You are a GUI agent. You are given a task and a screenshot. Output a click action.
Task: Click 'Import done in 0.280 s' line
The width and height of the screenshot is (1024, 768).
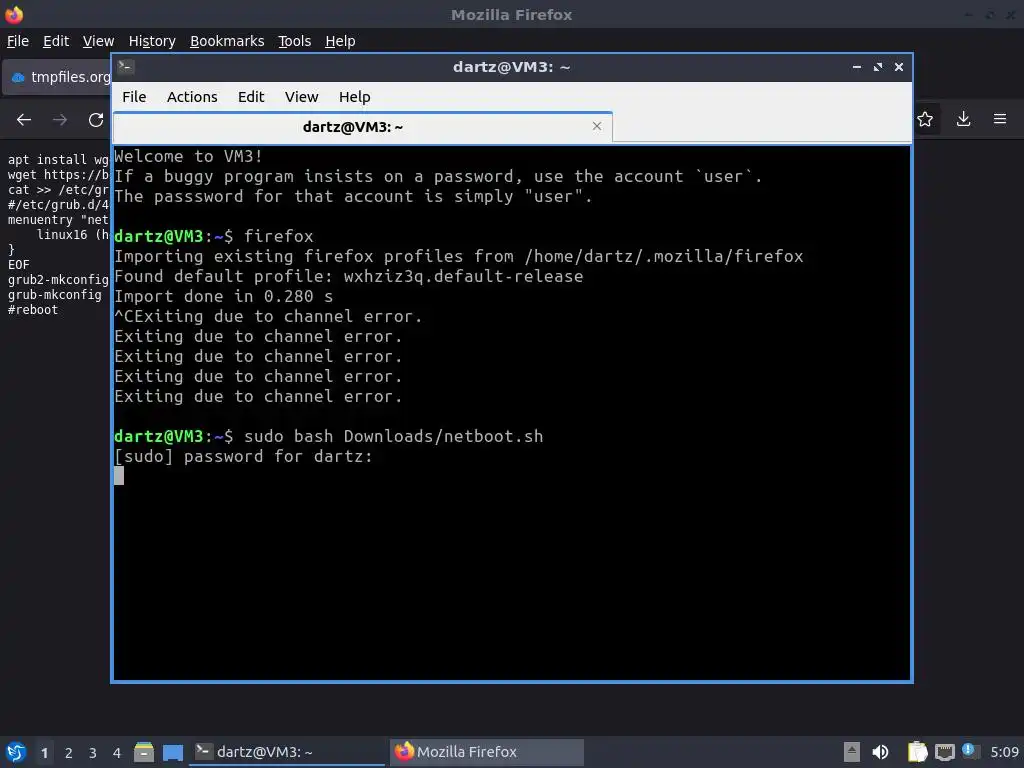(x=223, y=296)
